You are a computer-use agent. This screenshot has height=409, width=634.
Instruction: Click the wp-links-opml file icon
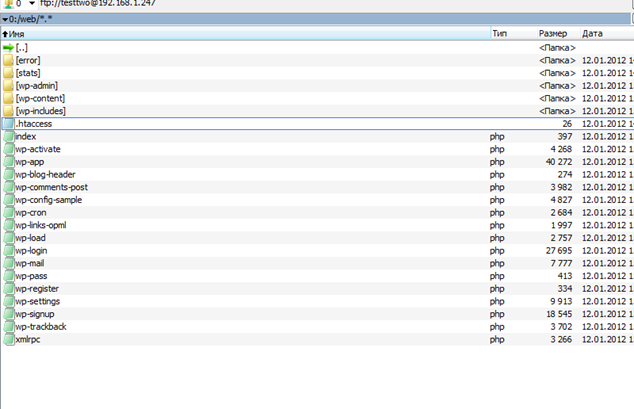point(8,225)
